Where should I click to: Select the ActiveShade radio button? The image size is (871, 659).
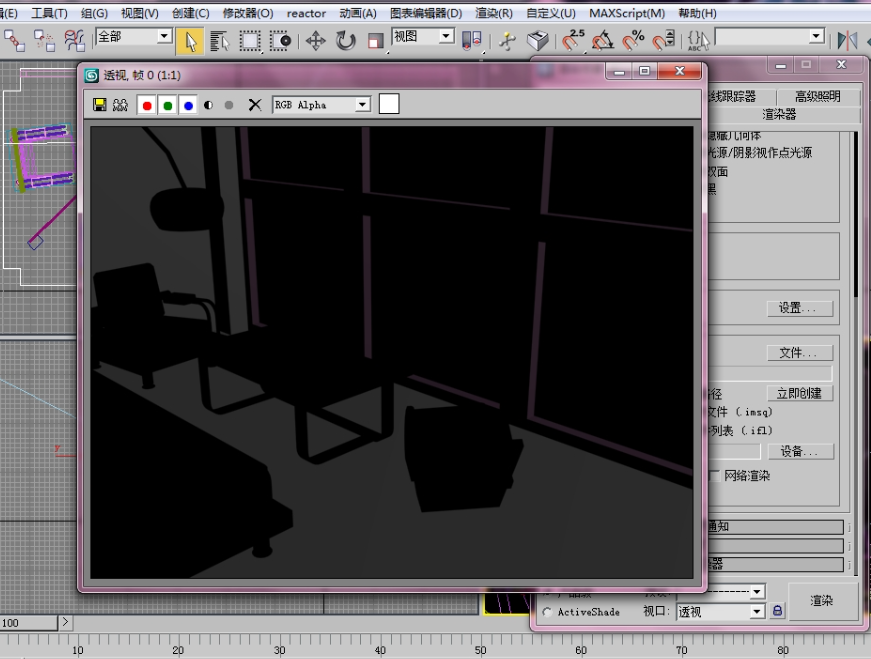tap(547, 612)
